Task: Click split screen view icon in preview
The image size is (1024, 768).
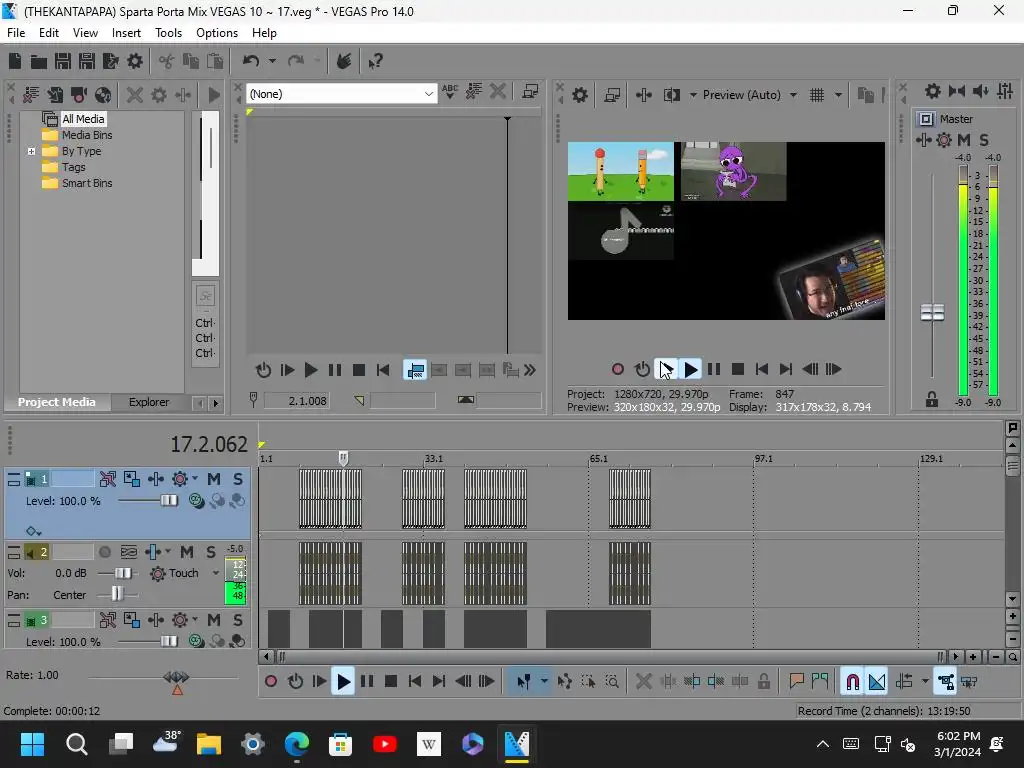Action: coord(671,95)
